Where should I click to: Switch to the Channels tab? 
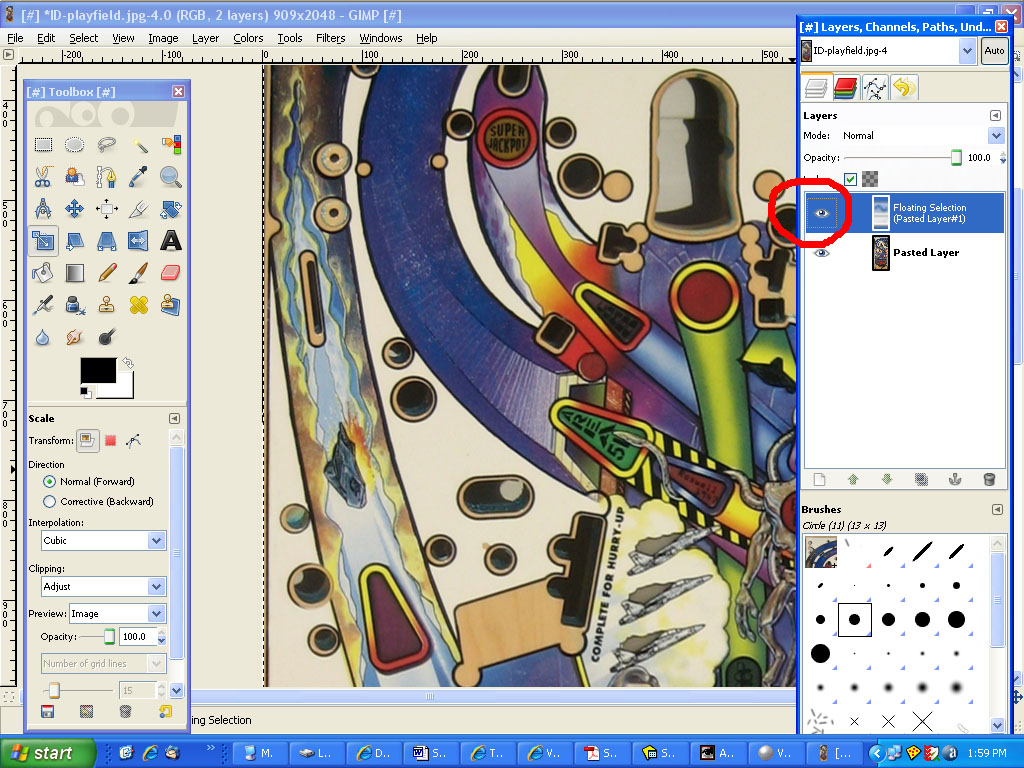[x=846, y=88]
